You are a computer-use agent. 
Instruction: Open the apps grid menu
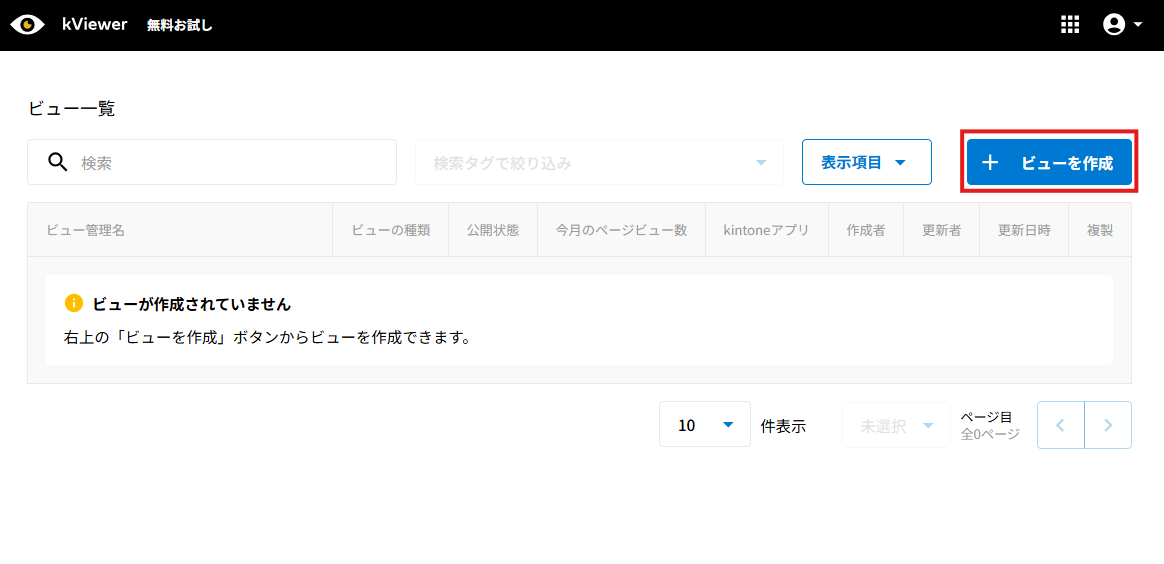click(x=1070, y=25)
